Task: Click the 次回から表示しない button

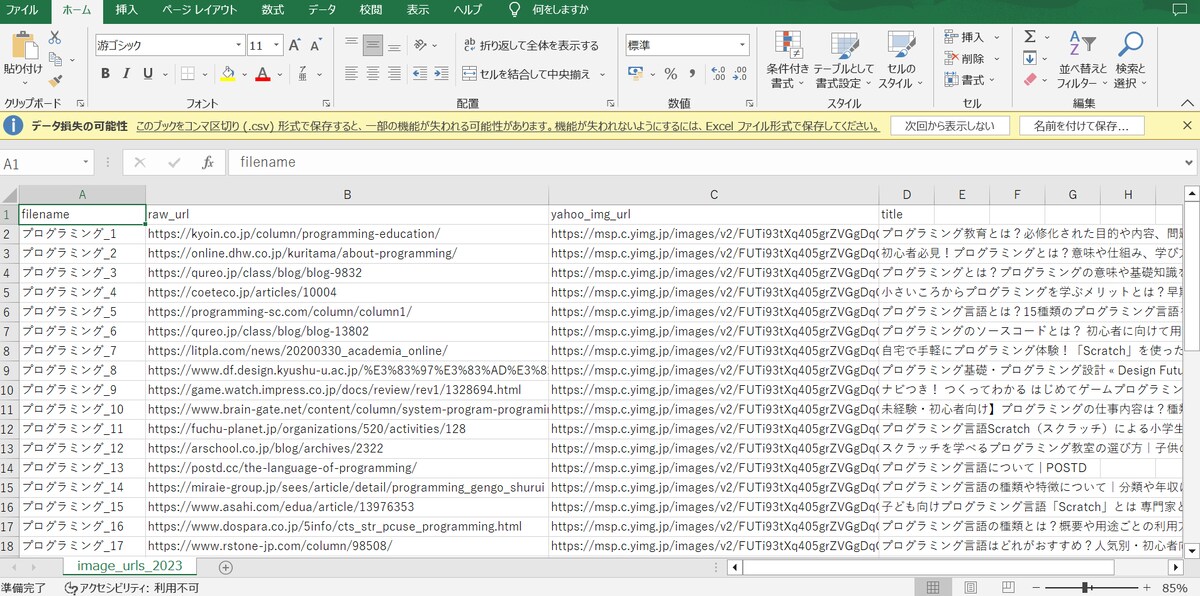Action: (949, 126)
